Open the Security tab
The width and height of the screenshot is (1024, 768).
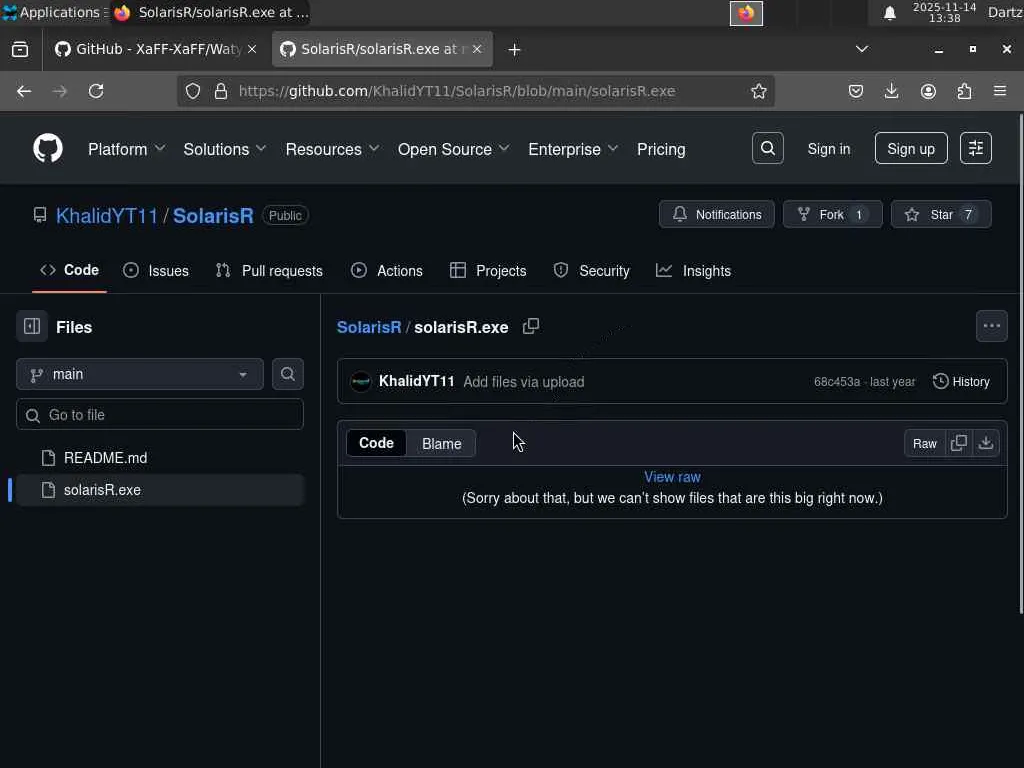pyautogui.click(x=592, y=271)
